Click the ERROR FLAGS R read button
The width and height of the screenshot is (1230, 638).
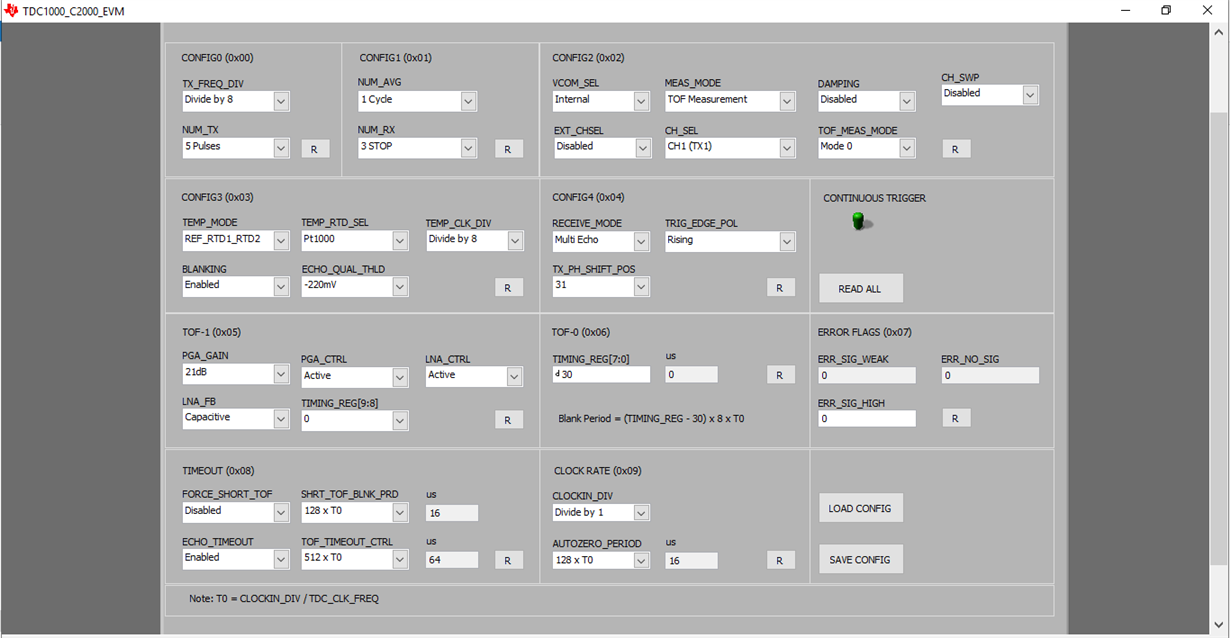tap(956, 418)
